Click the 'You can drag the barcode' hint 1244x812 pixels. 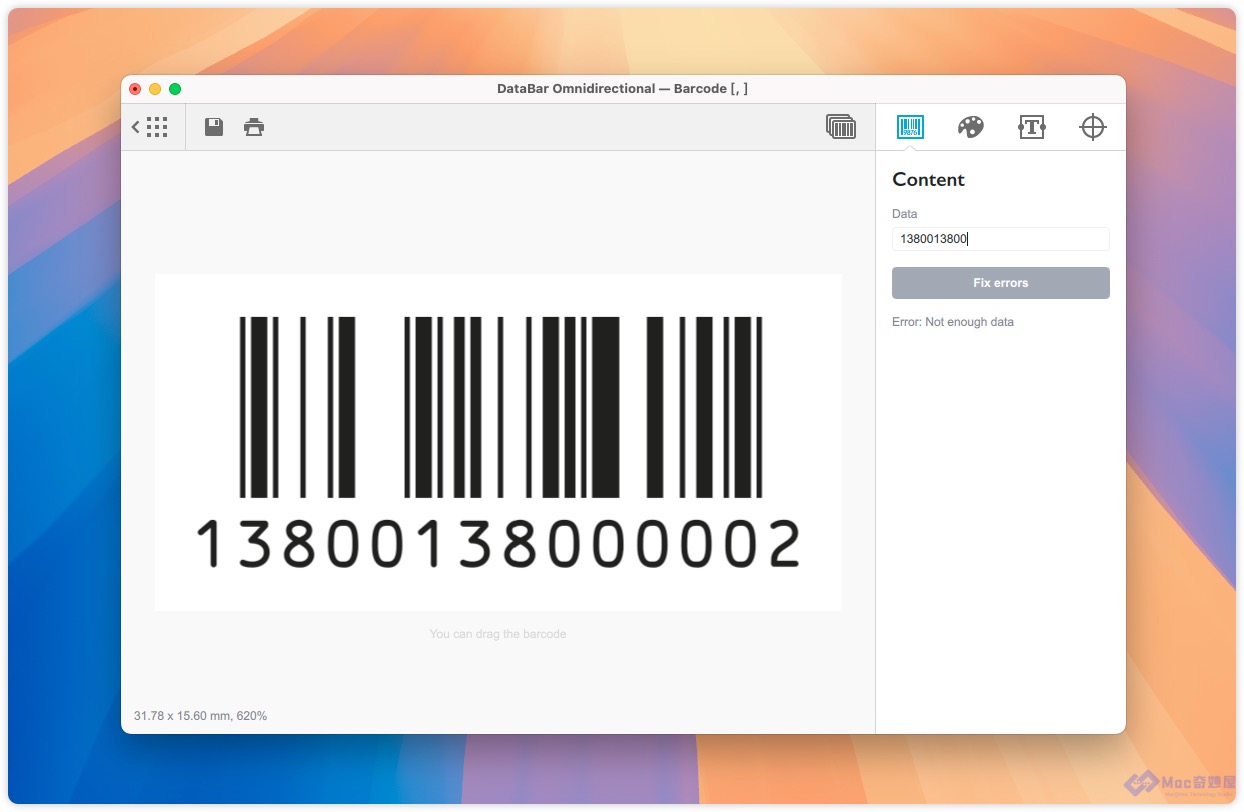pos(498,634)
